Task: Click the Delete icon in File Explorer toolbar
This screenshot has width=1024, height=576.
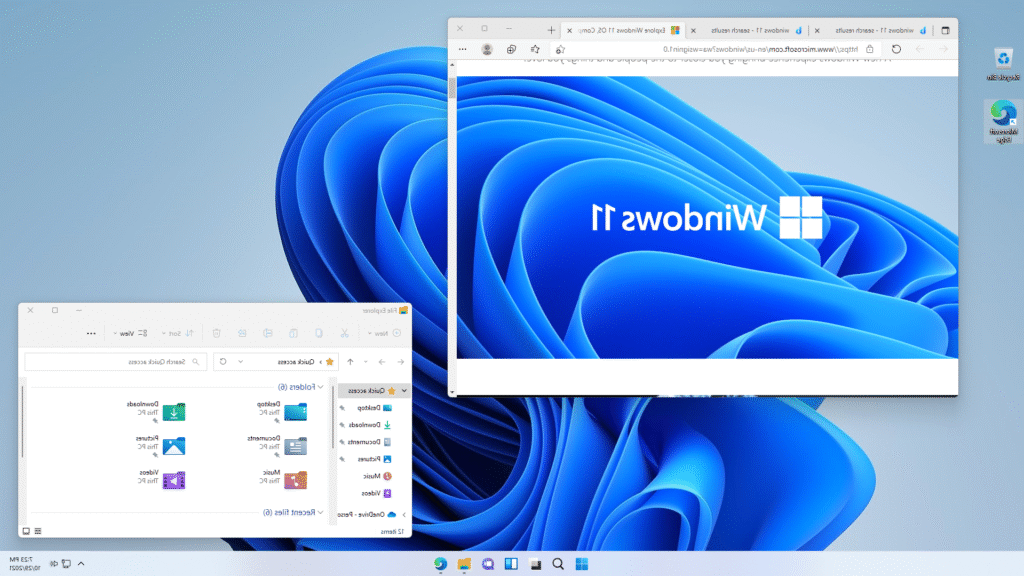Action: coord(216,332)
